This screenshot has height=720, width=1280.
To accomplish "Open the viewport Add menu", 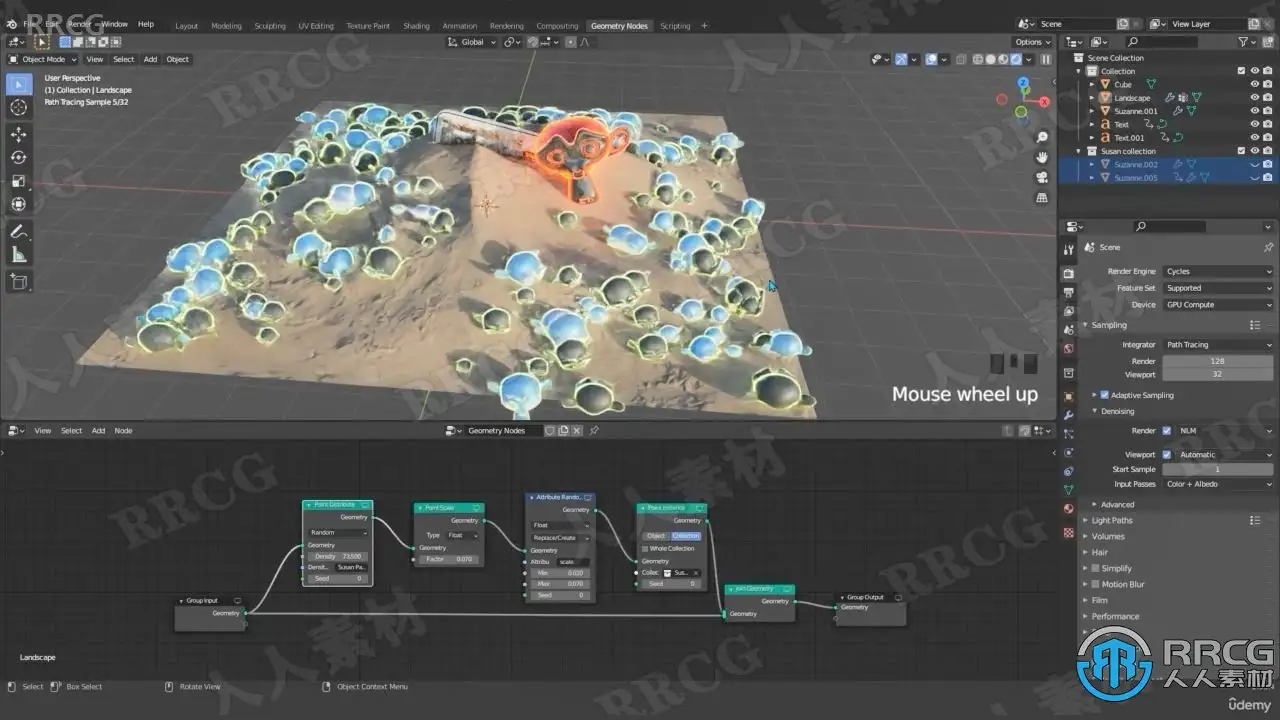I will point(150,59).
